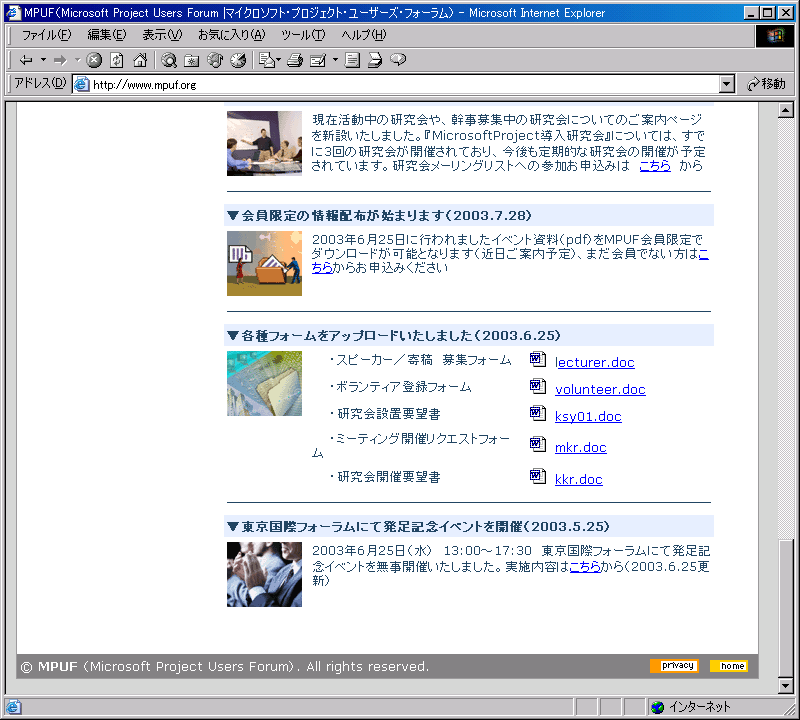Open the volunteer.doc link
The image size is (800, 720).
[x=600, y=389]
